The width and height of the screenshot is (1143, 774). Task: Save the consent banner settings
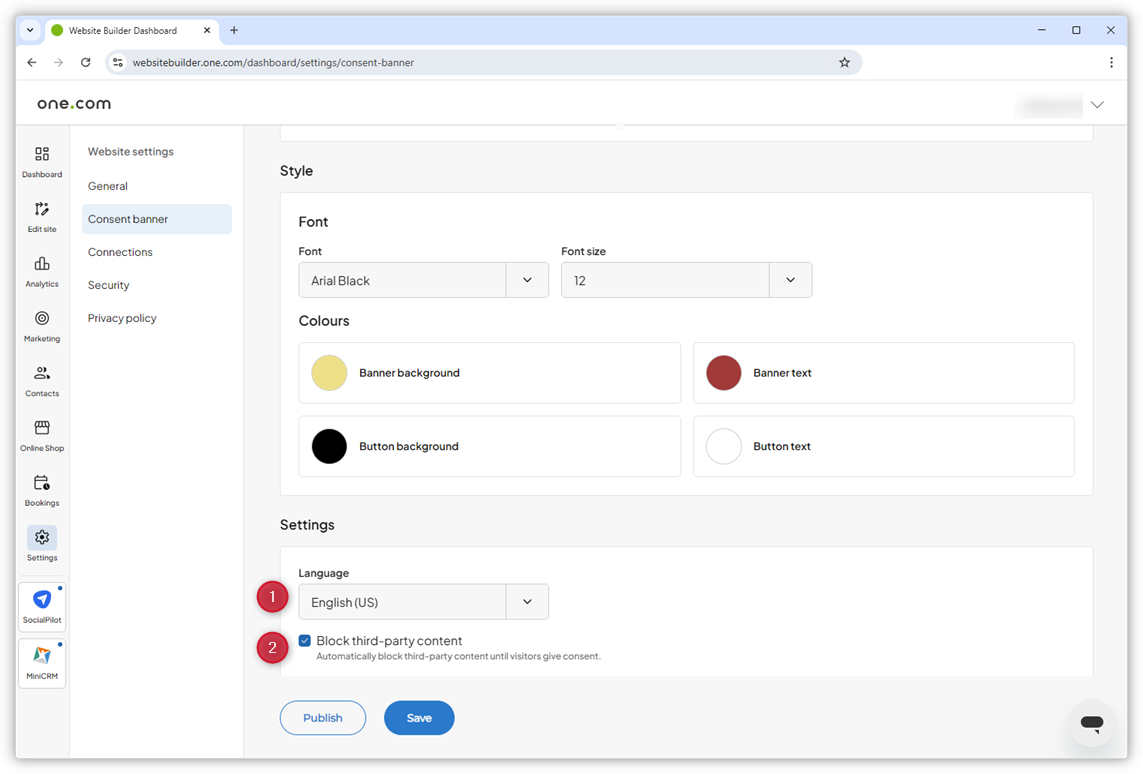click(419, 717)
